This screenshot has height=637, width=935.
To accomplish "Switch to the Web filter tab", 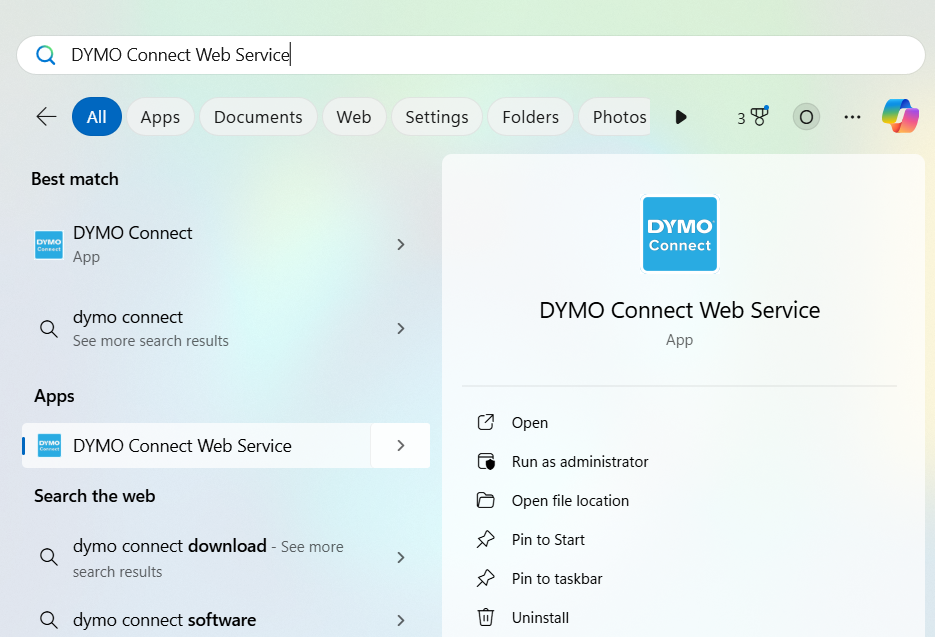I will [x=354, y=117].
